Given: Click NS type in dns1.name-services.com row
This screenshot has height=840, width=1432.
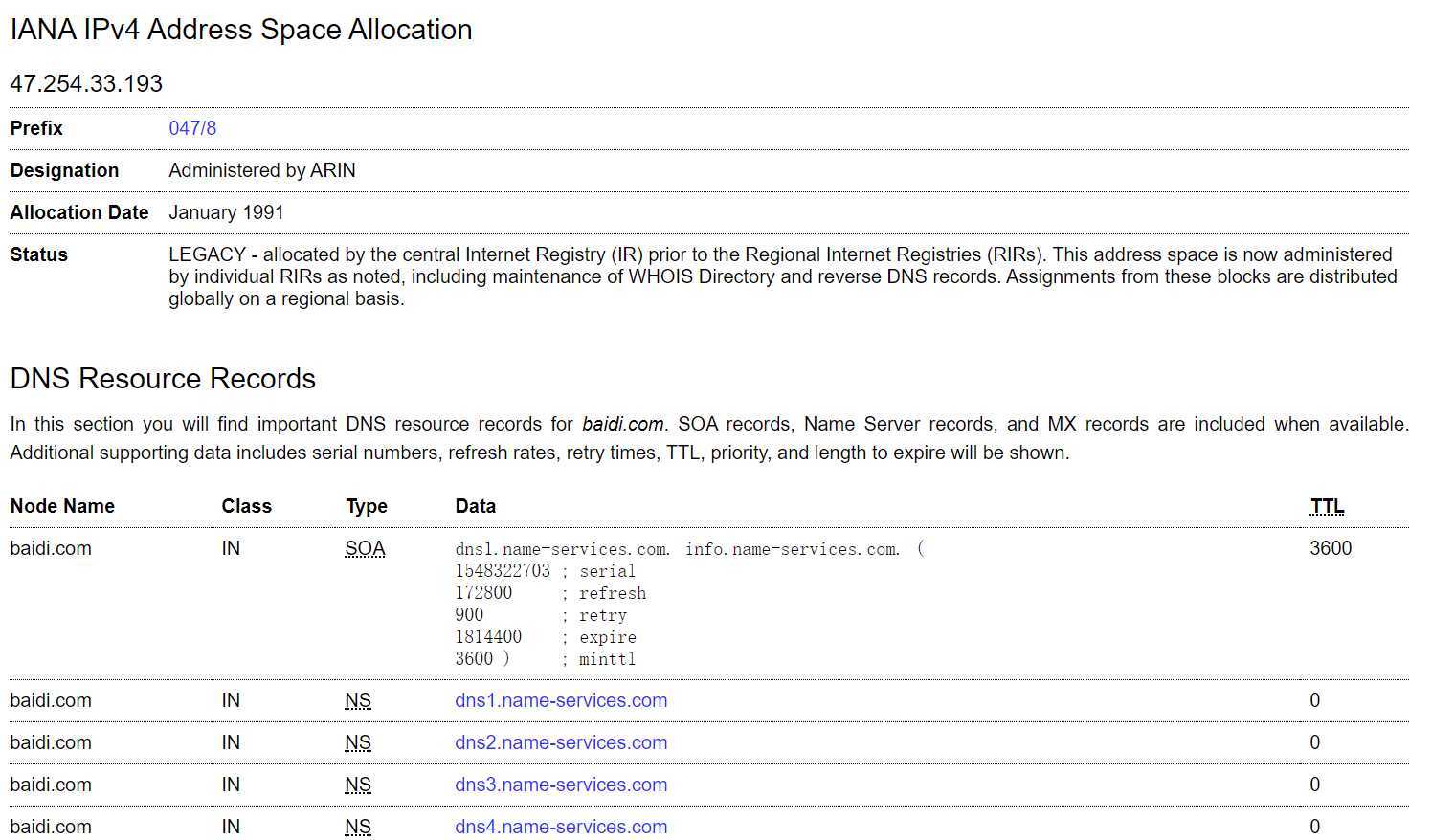Looking at the screenshot, I should click(x=358, y=700).
